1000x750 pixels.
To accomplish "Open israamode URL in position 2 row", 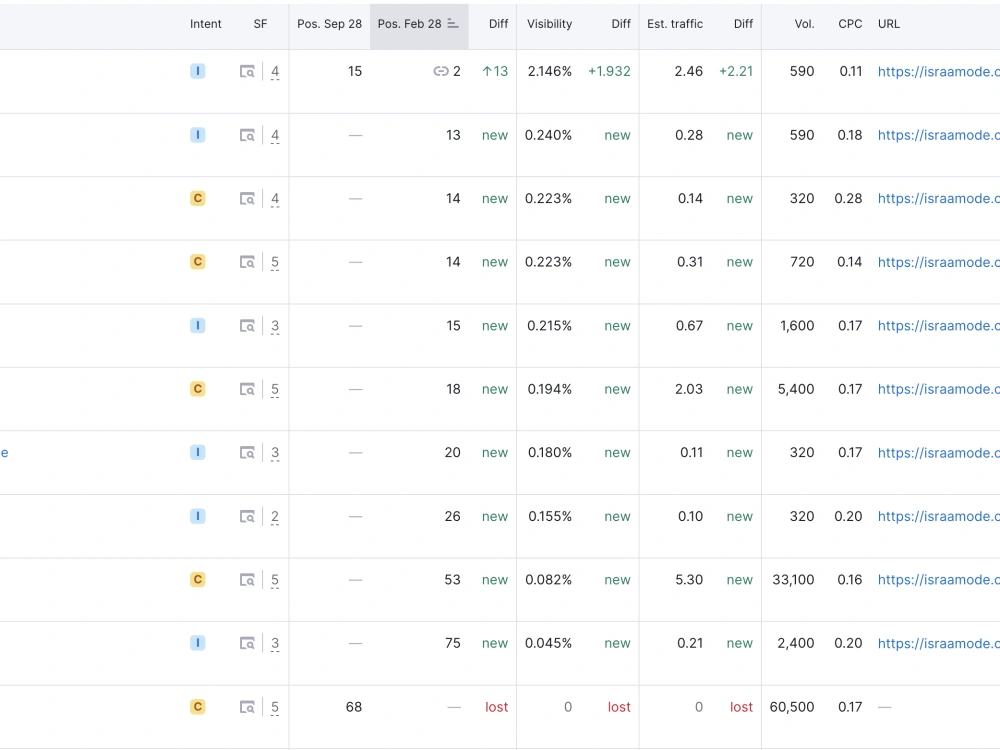I will point(939,71).
